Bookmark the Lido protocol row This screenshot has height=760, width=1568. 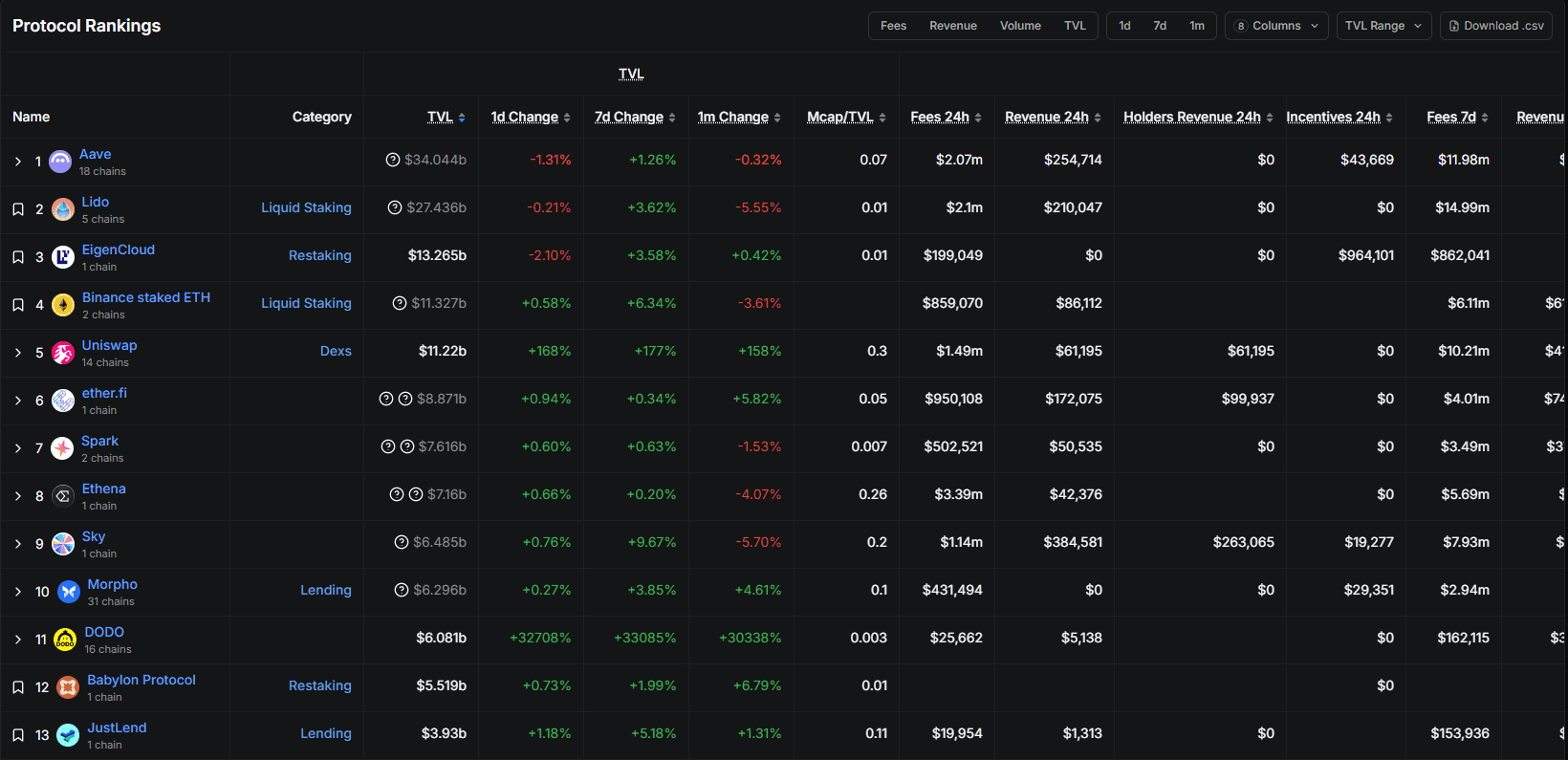click(18, 209)
